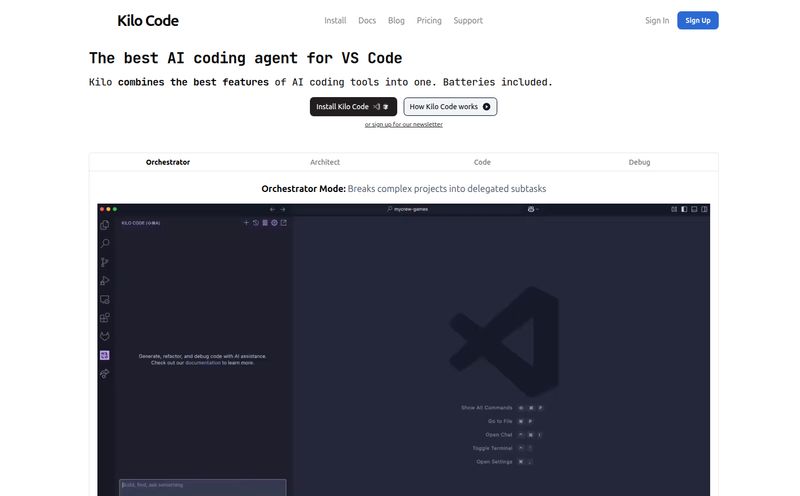Open the Install nav item
This screenshot has width=800, height=496.
click(x=335, y=20)
